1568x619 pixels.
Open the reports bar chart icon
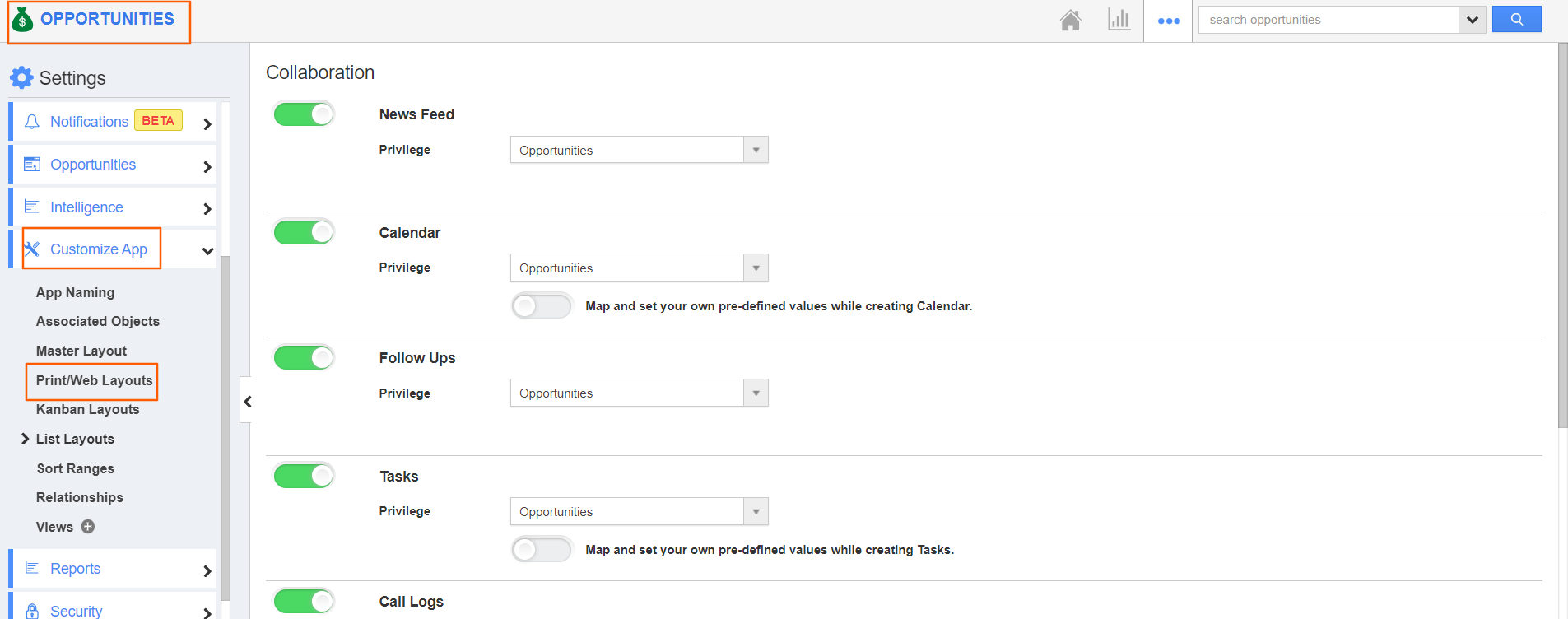tap(1119, 20)
